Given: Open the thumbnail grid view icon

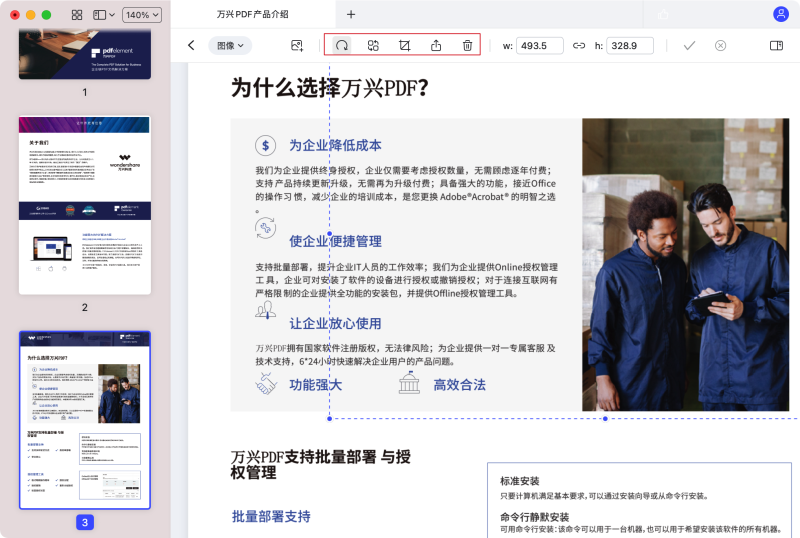Looking at the screenshot, I should coord(77,15).
